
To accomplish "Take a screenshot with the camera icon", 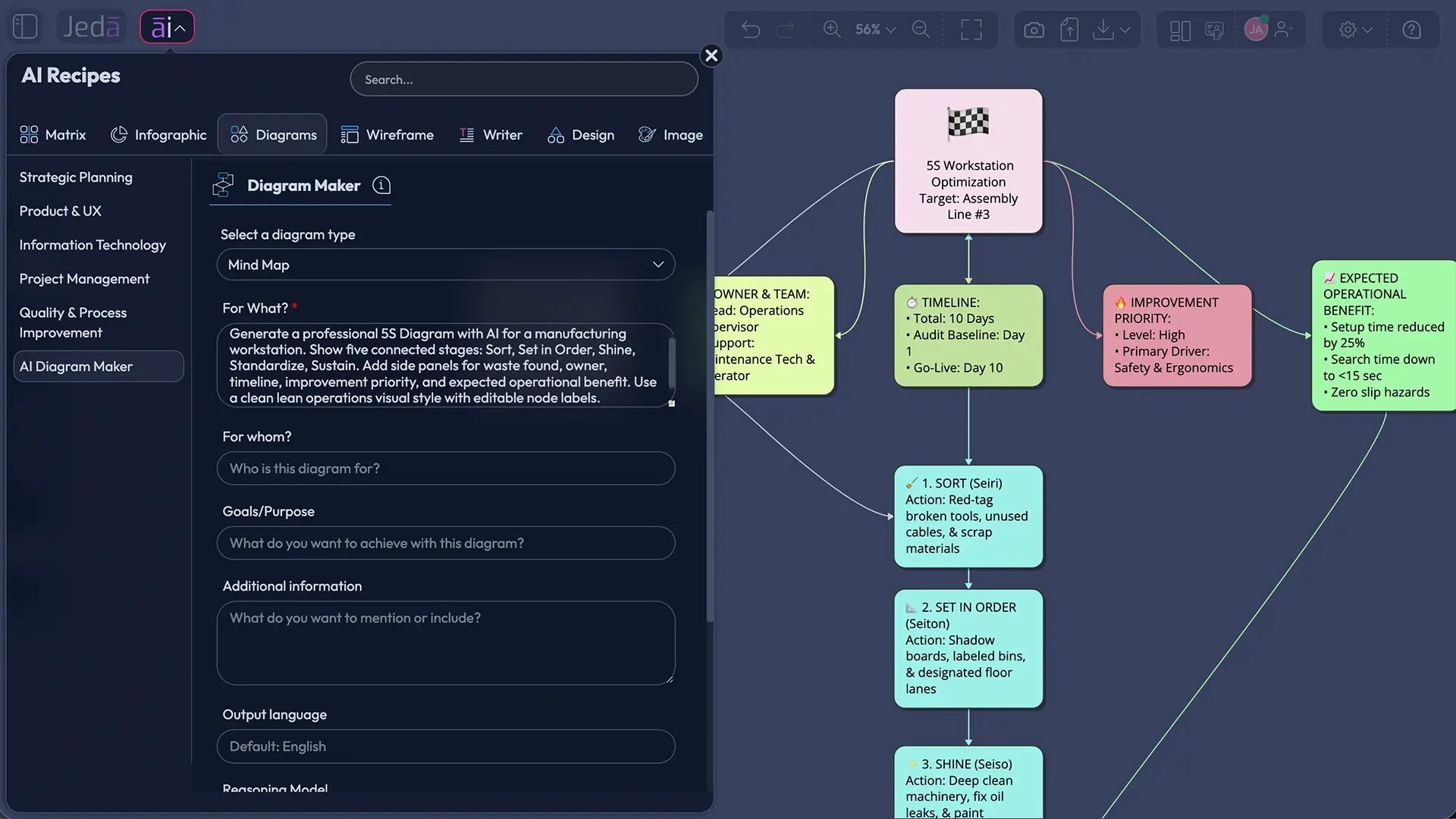I will point(1034,30).
